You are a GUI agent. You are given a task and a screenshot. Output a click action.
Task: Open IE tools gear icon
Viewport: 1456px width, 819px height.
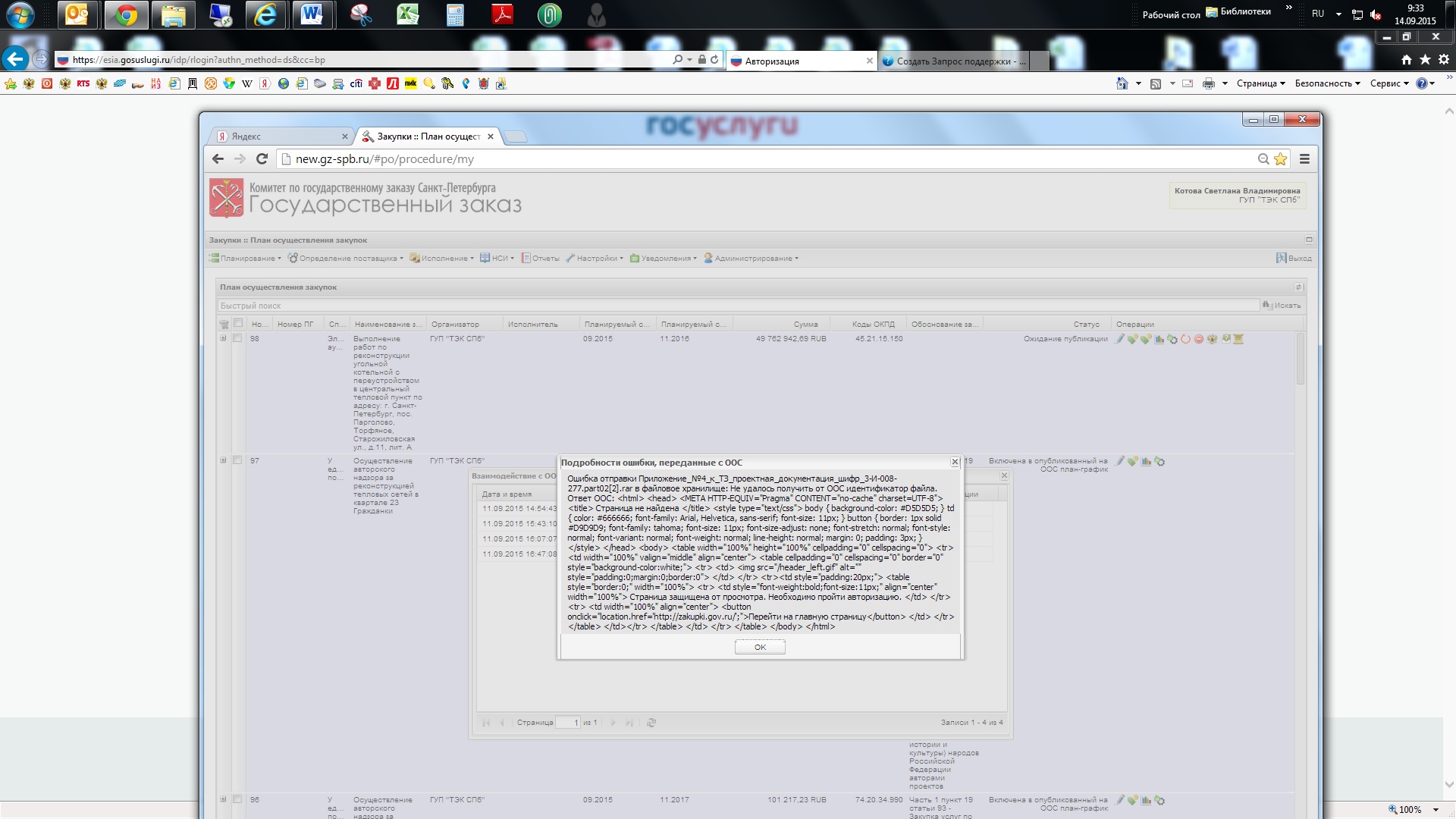(x=1444, y=59)
